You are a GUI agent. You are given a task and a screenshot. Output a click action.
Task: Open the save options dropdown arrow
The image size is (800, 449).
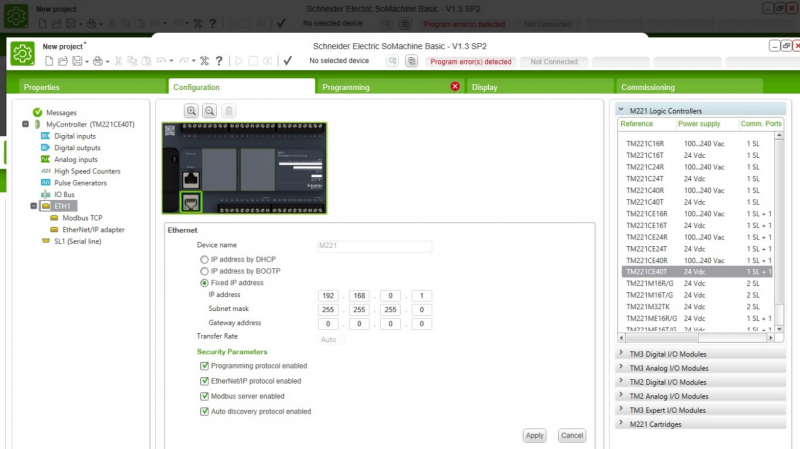tap(87, 62)
